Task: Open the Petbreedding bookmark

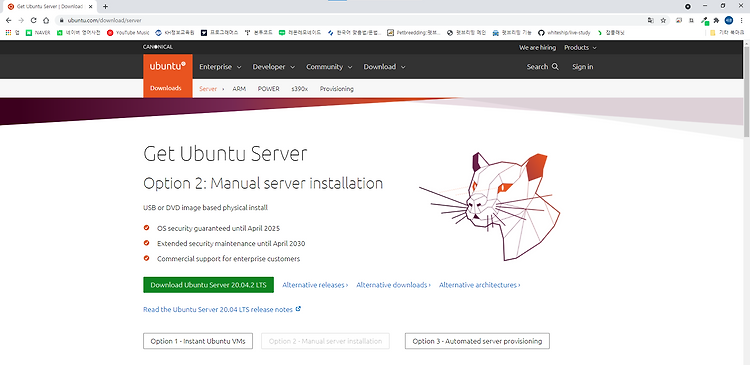Action: point(413,33)
